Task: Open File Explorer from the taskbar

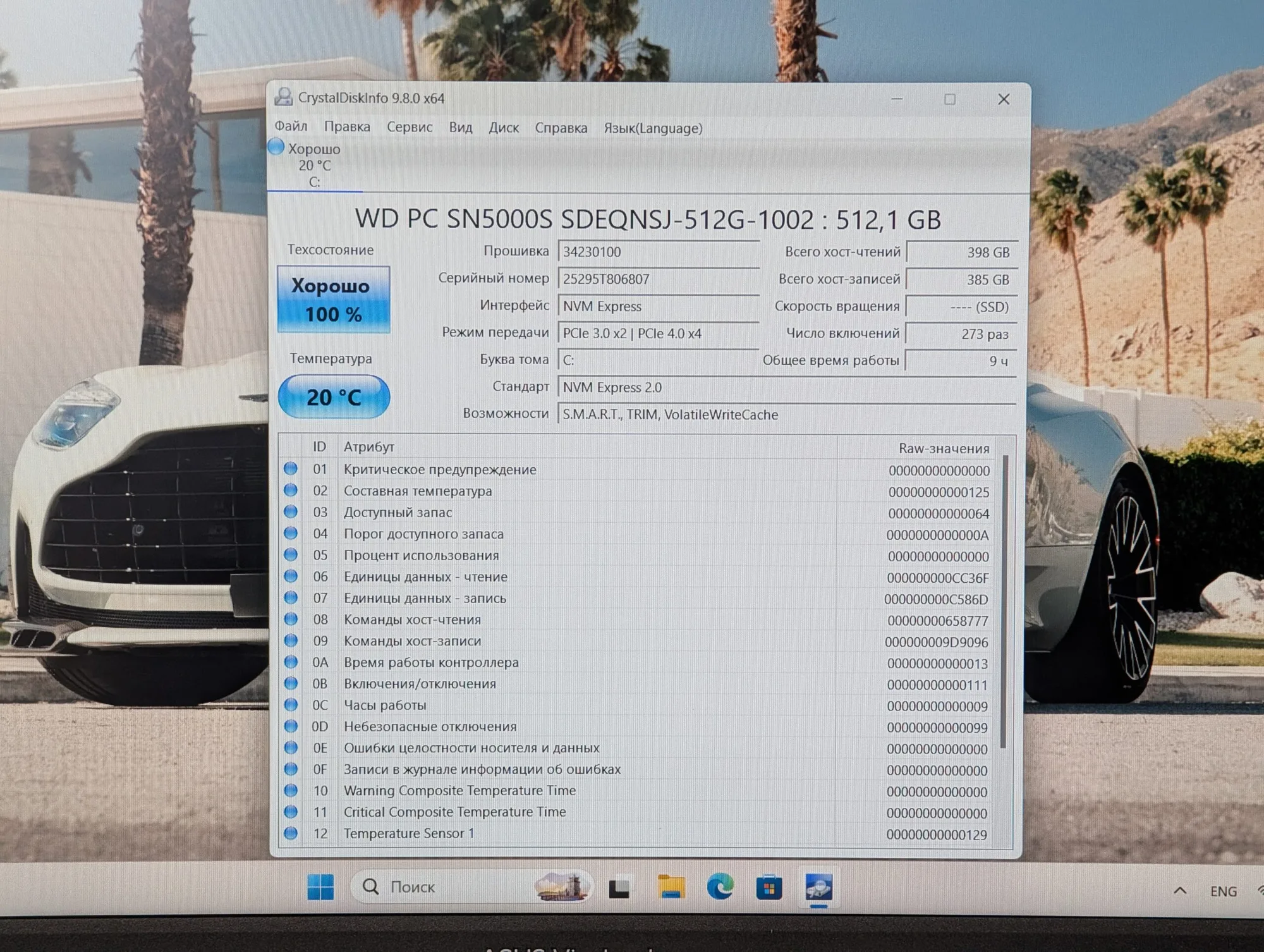Action: (x=671, y=887)
